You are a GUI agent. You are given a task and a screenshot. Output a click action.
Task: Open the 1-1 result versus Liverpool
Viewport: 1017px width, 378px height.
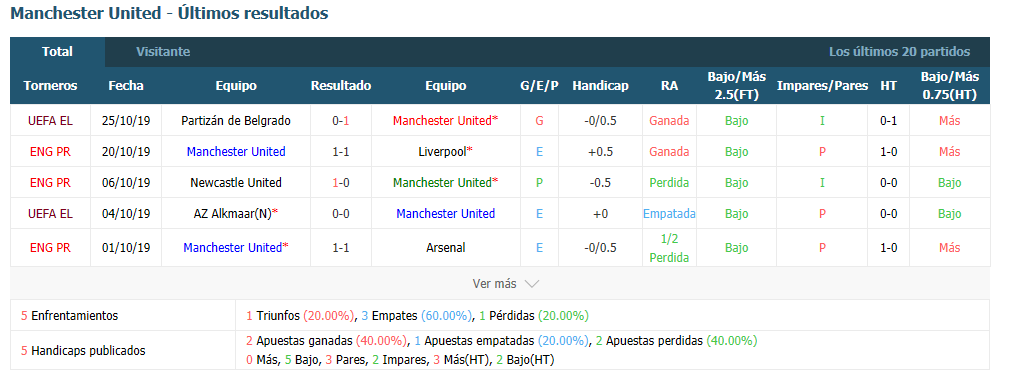click(341, 152)
